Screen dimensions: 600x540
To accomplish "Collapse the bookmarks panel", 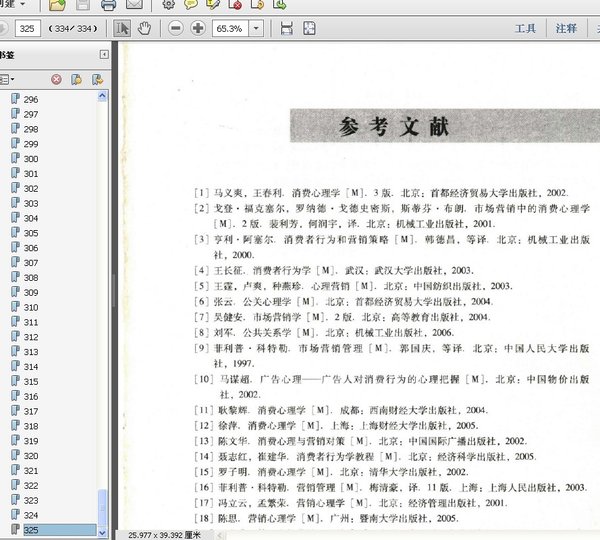I will [x=104, y=54].
